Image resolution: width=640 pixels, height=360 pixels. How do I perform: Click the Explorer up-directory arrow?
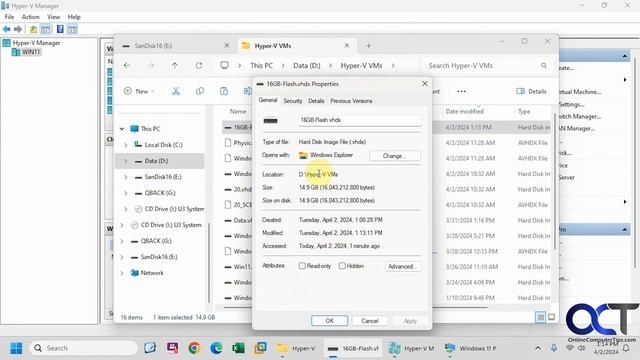point(175,65)
